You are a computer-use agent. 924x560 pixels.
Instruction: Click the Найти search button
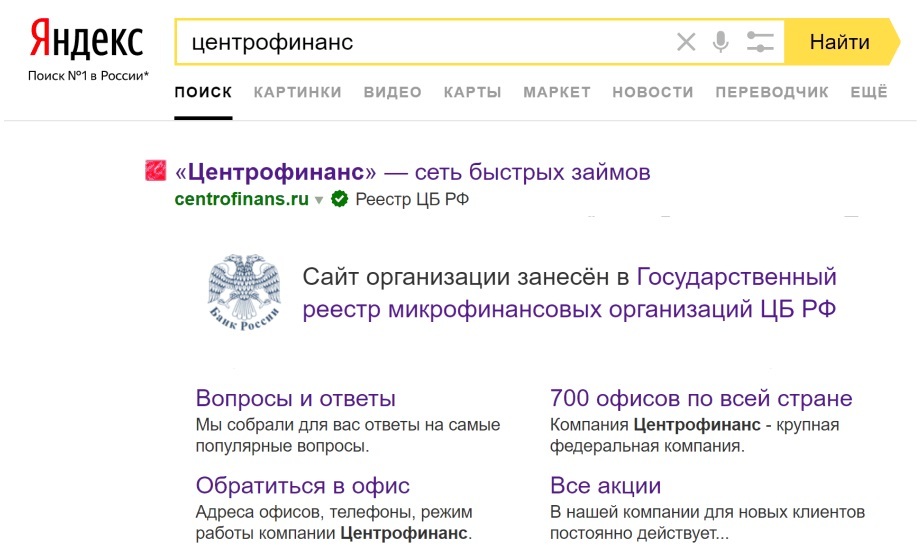tap(842, 42)
